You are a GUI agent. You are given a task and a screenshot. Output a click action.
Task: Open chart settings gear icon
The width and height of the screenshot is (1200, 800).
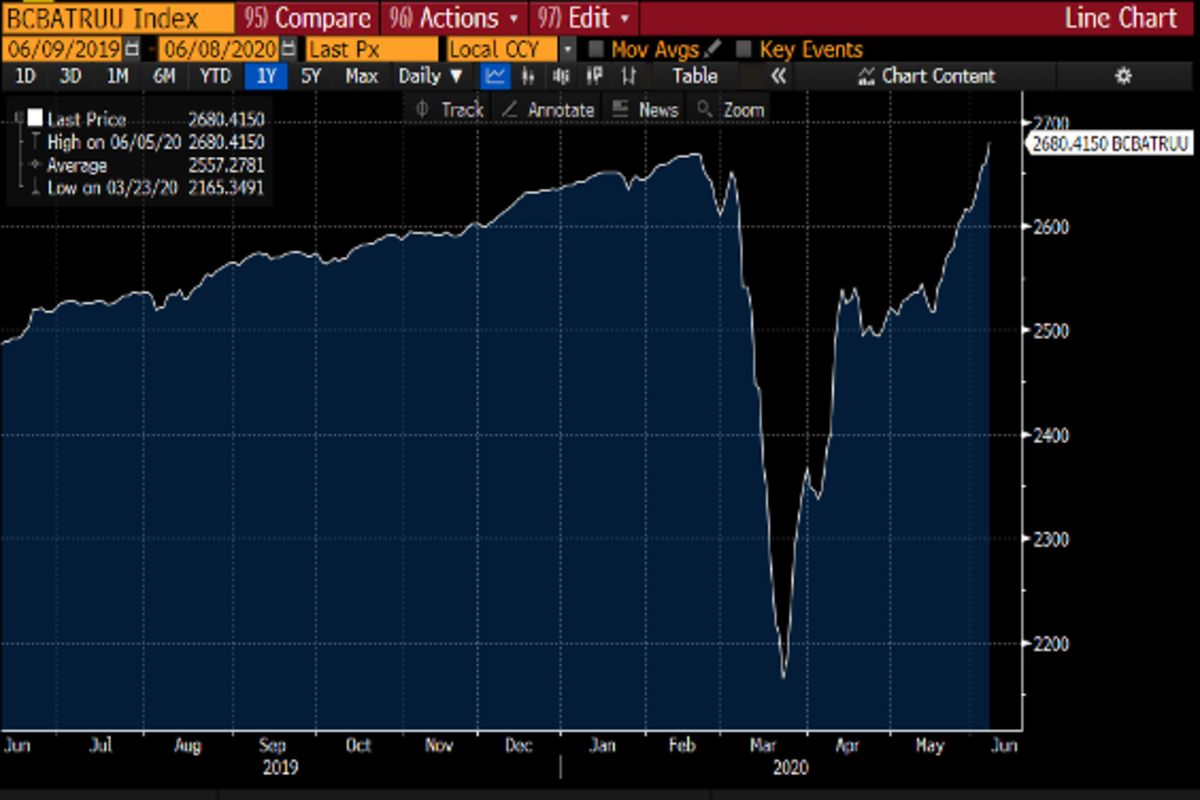[x=1123, y=76]
